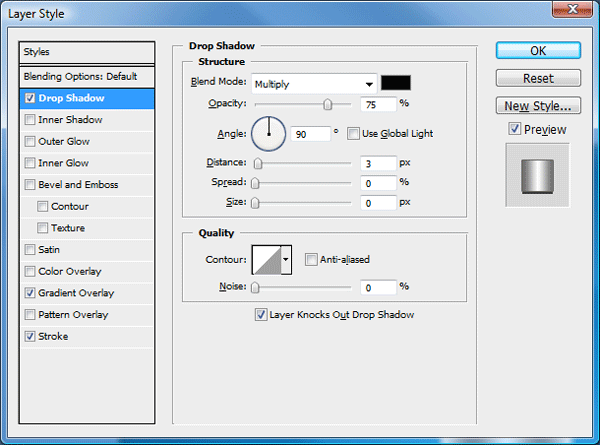Enable the Satin checkbox
The height and width of the screenshot is (445, 600).
pos(30,250)
